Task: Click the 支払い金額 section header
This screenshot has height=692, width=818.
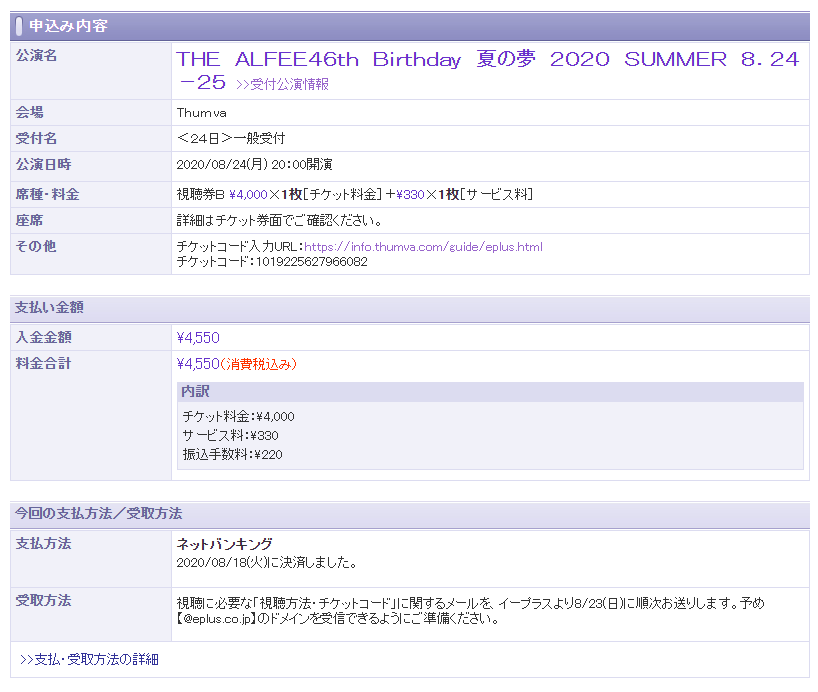Action: (x=49, y=308)
